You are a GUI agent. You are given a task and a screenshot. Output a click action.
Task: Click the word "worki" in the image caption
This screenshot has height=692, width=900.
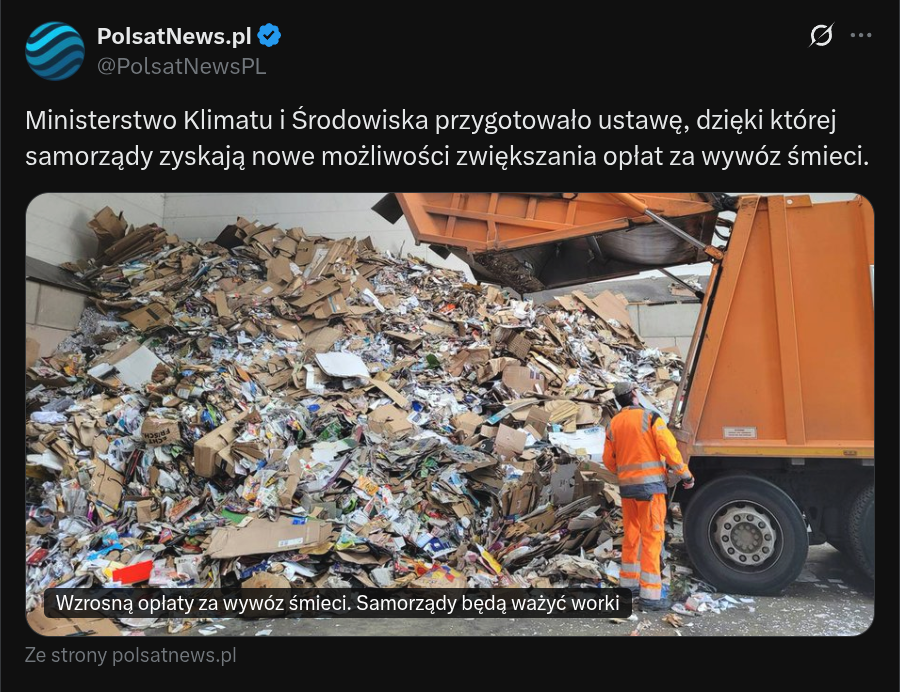tap(595, 603)
